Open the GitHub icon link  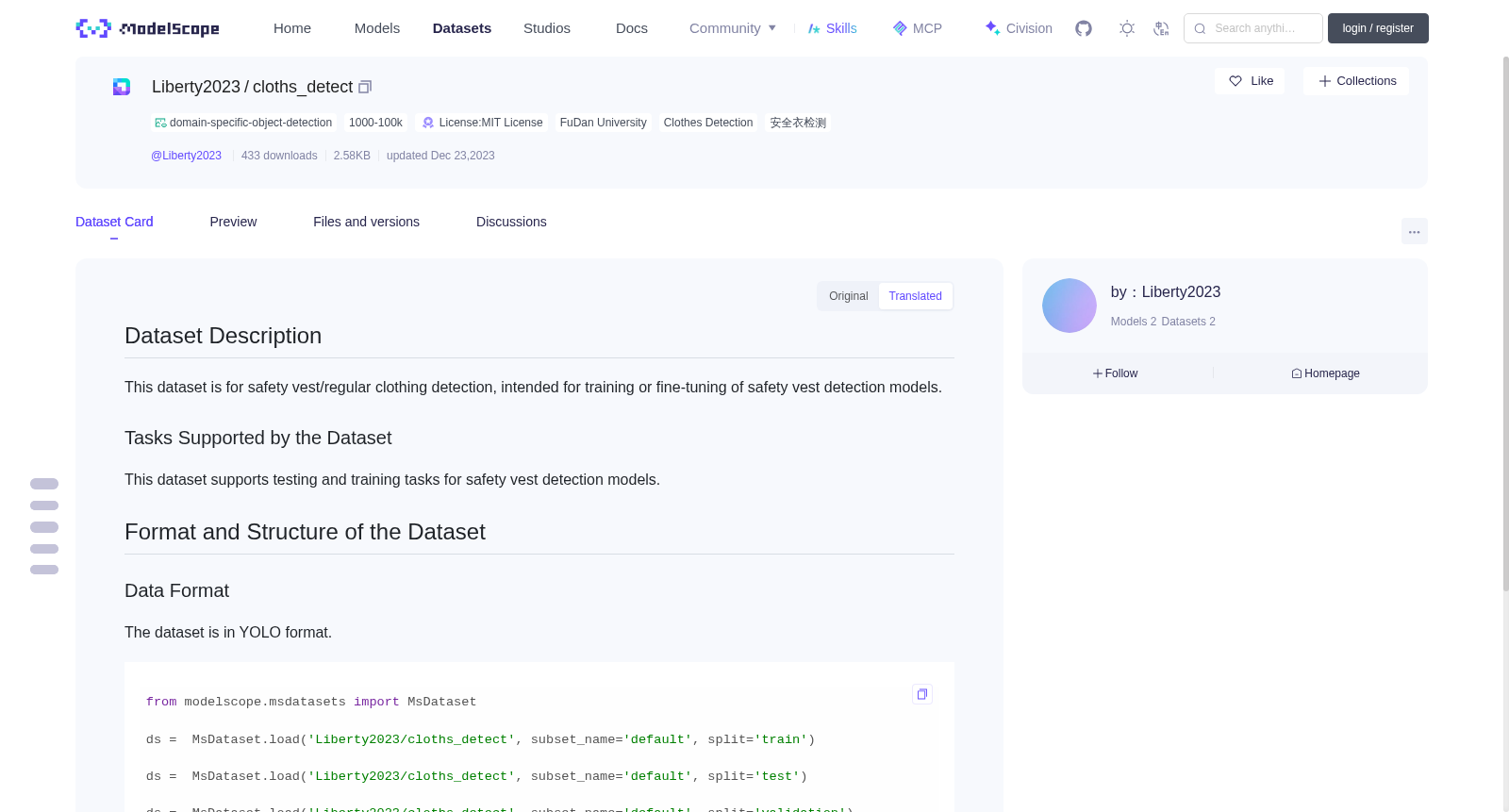point(1084,28)
